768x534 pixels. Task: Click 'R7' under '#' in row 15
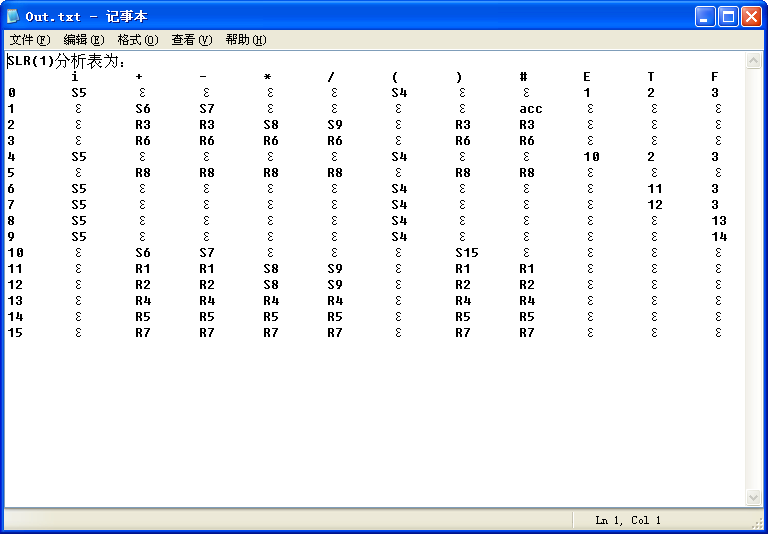coord(527,333)
